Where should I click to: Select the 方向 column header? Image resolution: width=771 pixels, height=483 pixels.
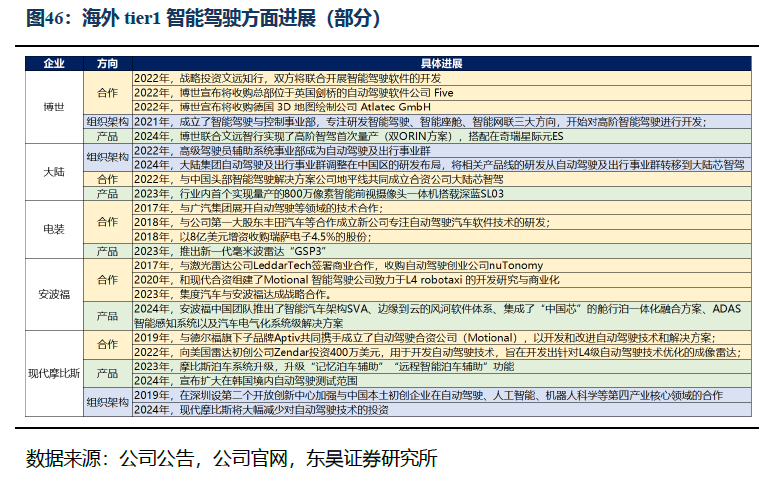tap(108, 63)
